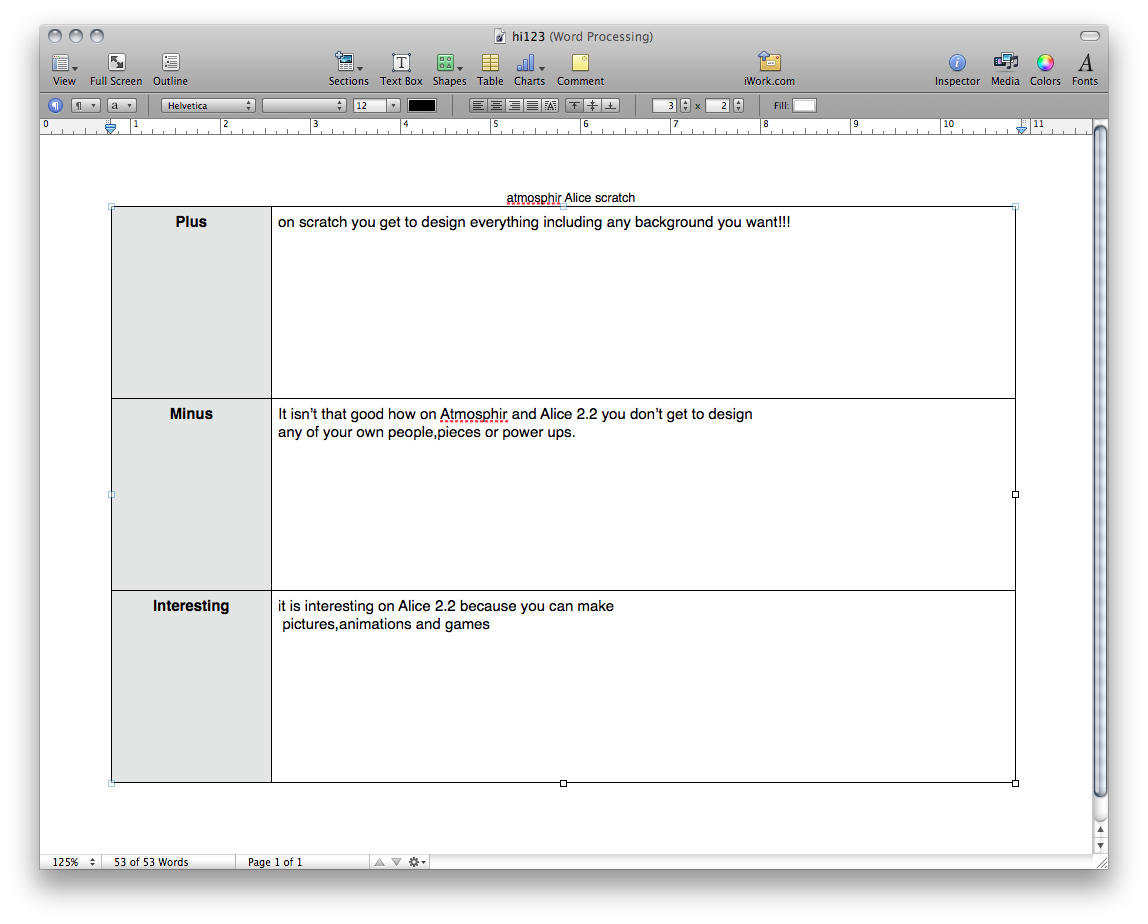1148x924 pixels.
Task: Click the 53 of 53 Words counter
Action: pyautogui.click(x=151, y=862)
